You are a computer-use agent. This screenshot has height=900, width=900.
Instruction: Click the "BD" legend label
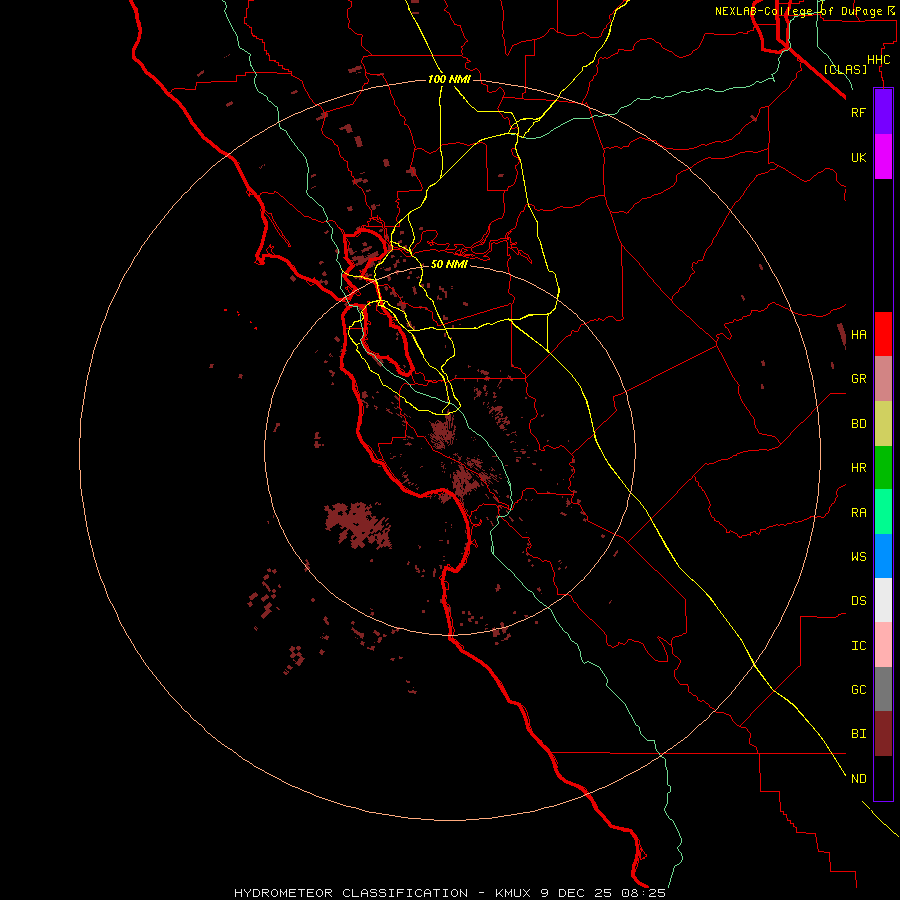(858, 424)
